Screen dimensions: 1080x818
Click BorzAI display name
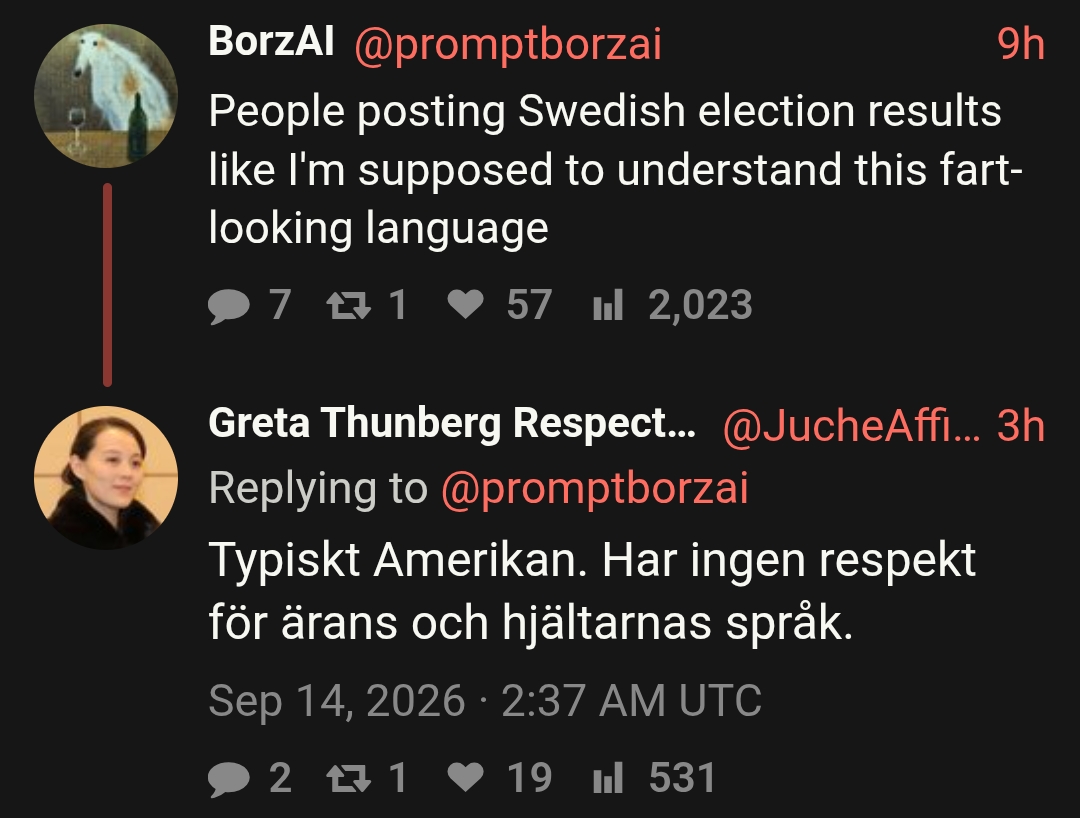(x=271, y=41)
